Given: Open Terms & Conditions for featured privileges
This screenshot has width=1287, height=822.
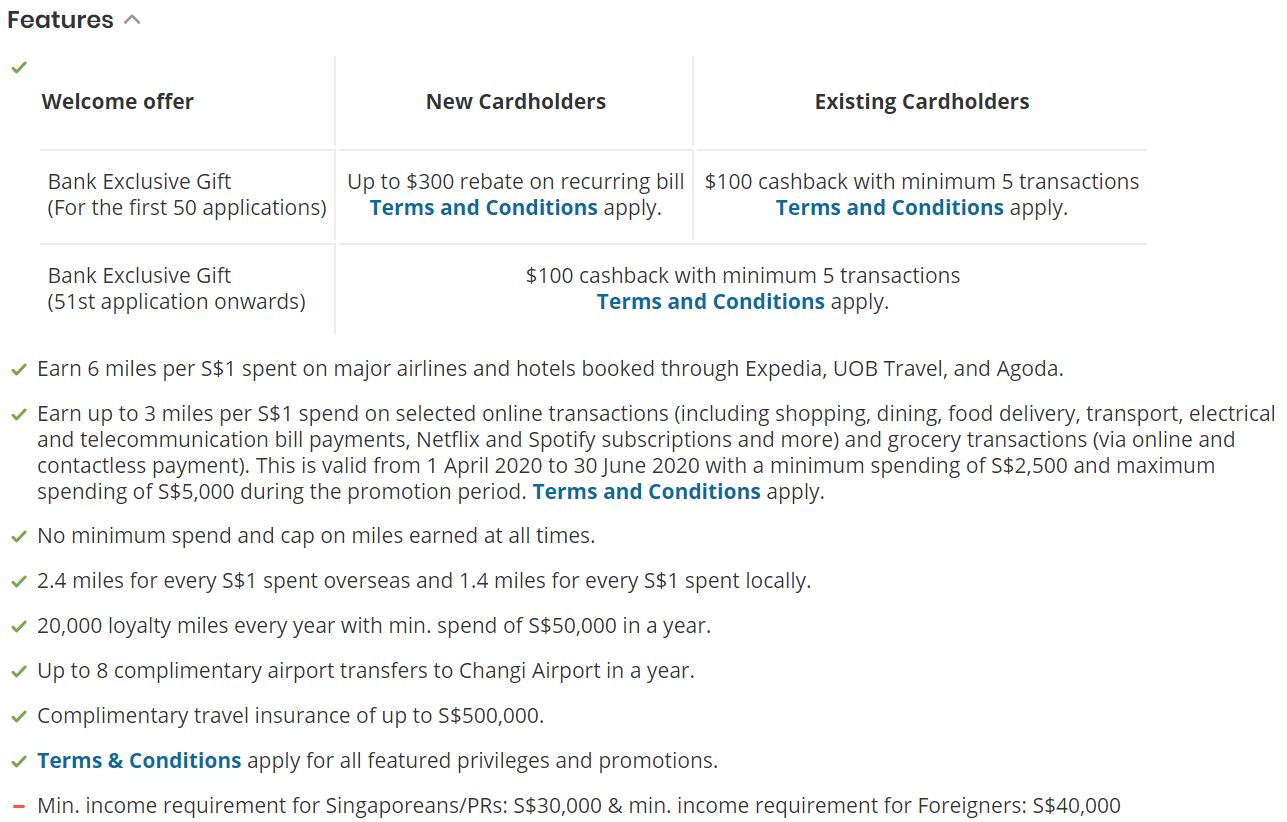Looking at the screenshot, I should pyautogui.click(x=139, y=761).
